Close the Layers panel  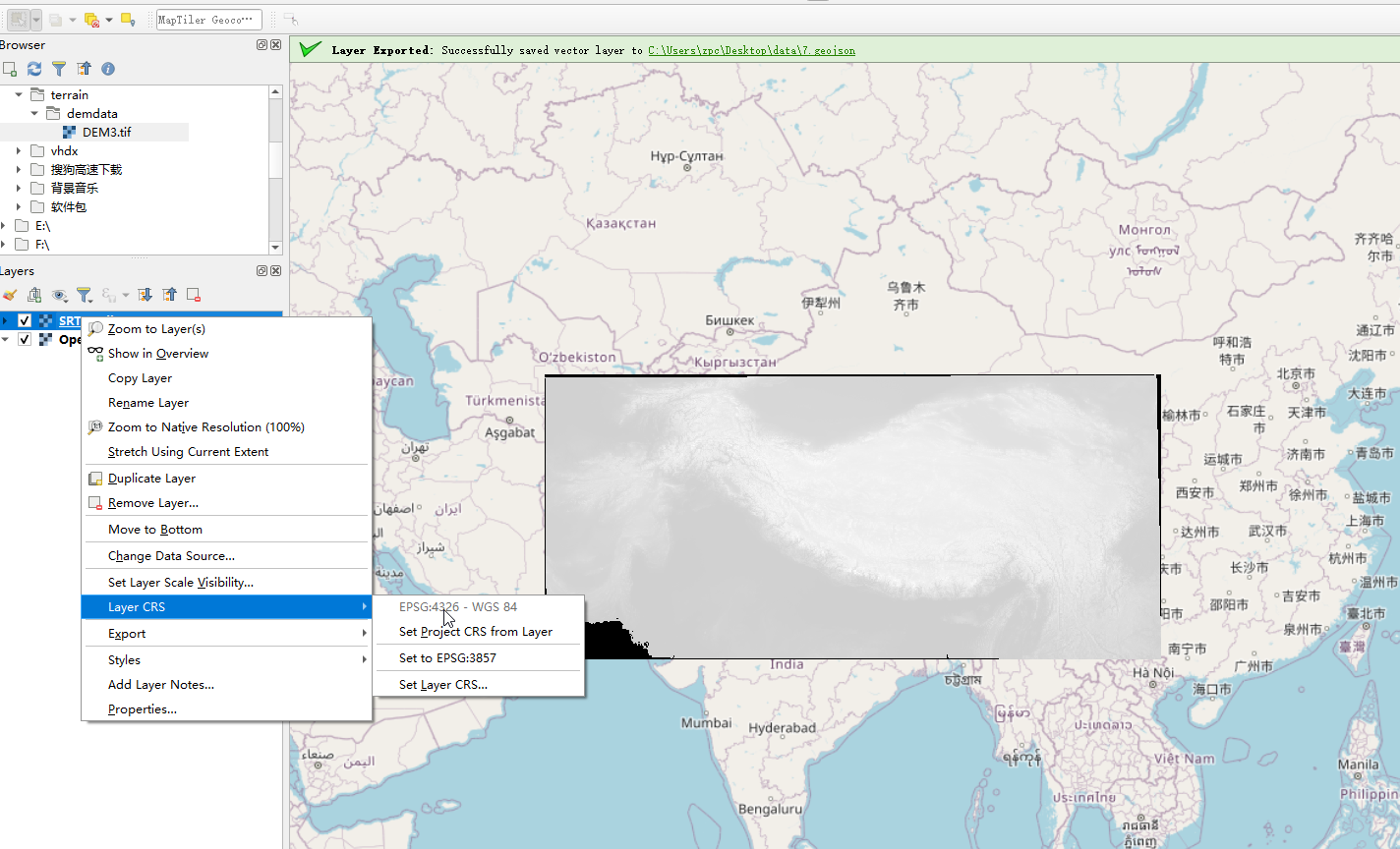point(276,271)
